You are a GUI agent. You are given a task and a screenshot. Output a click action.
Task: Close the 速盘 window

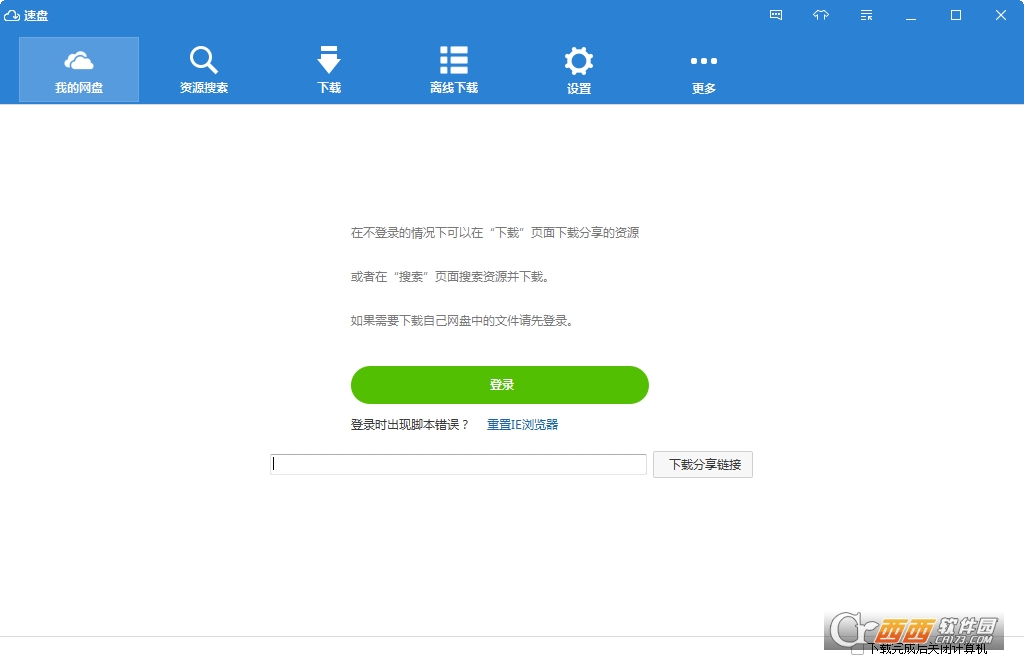pos(1001,15)
